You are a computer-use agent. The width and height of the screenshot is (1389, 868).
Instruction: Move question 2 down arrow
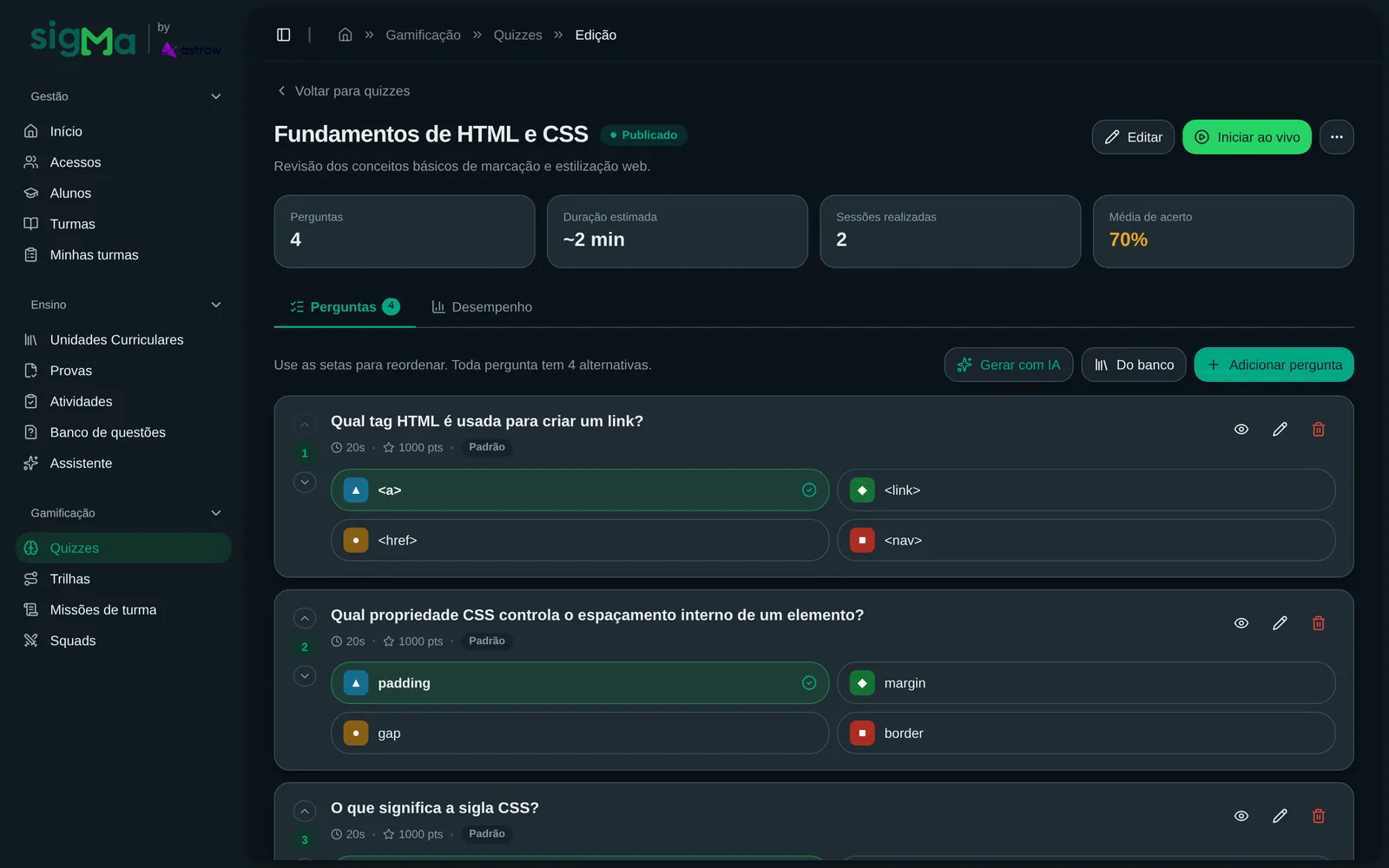click(305, 675)
